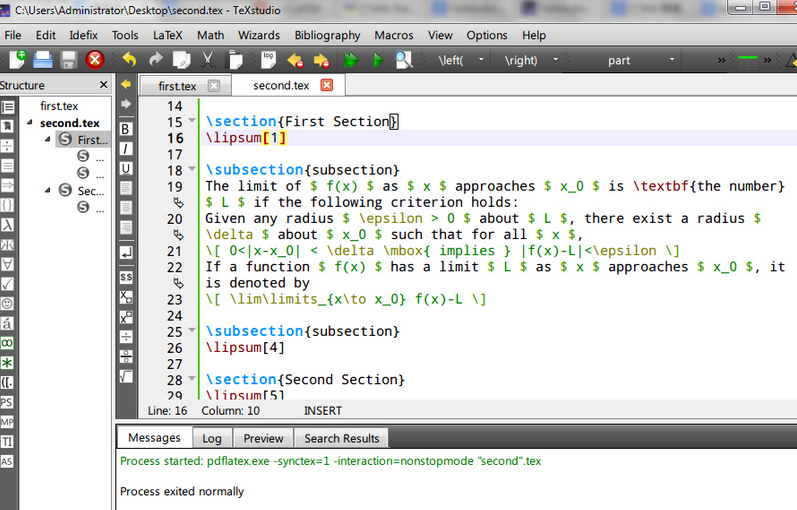
Task: Apply italic with the I icon
Action: 126,149
